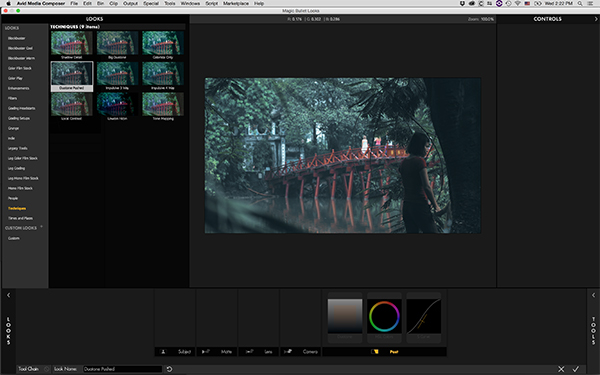This screenshot has width=600, height=375.
Task: Select the Color Film Stock category
Action: coord(20,68)
